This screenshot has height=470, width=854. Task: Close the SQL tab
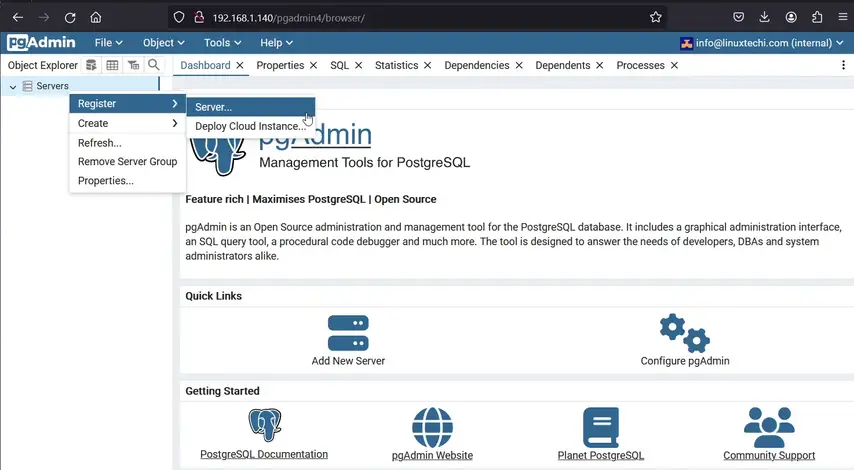point(358,65)
